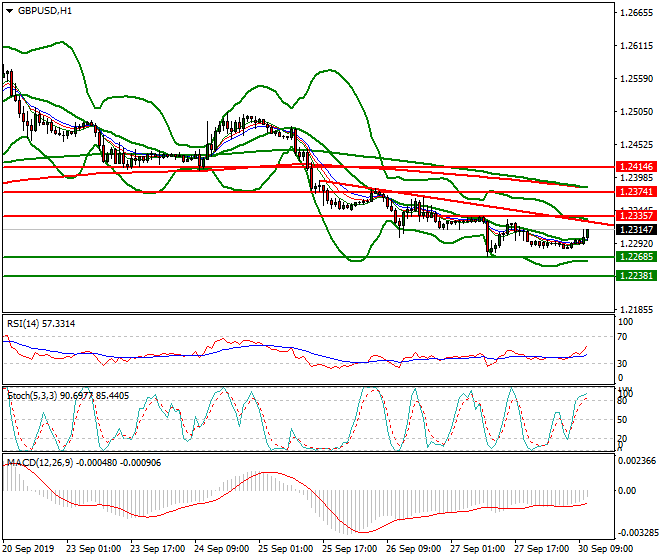Click the 100 level on RSI scale
This screenshot has width=660, height=560.
[628, 322]
